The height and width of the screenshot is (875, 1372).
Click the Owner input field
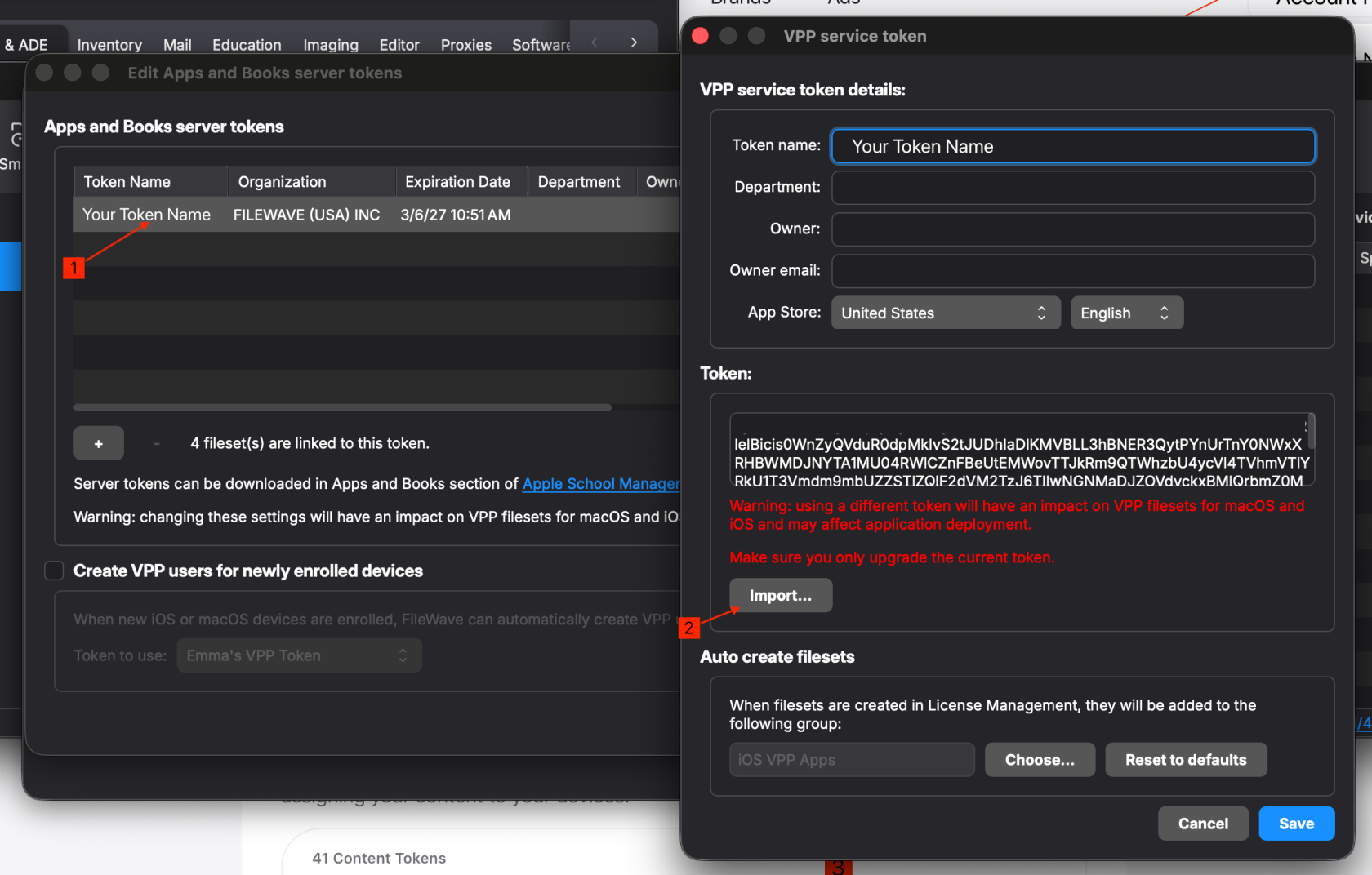(1073, 229)
